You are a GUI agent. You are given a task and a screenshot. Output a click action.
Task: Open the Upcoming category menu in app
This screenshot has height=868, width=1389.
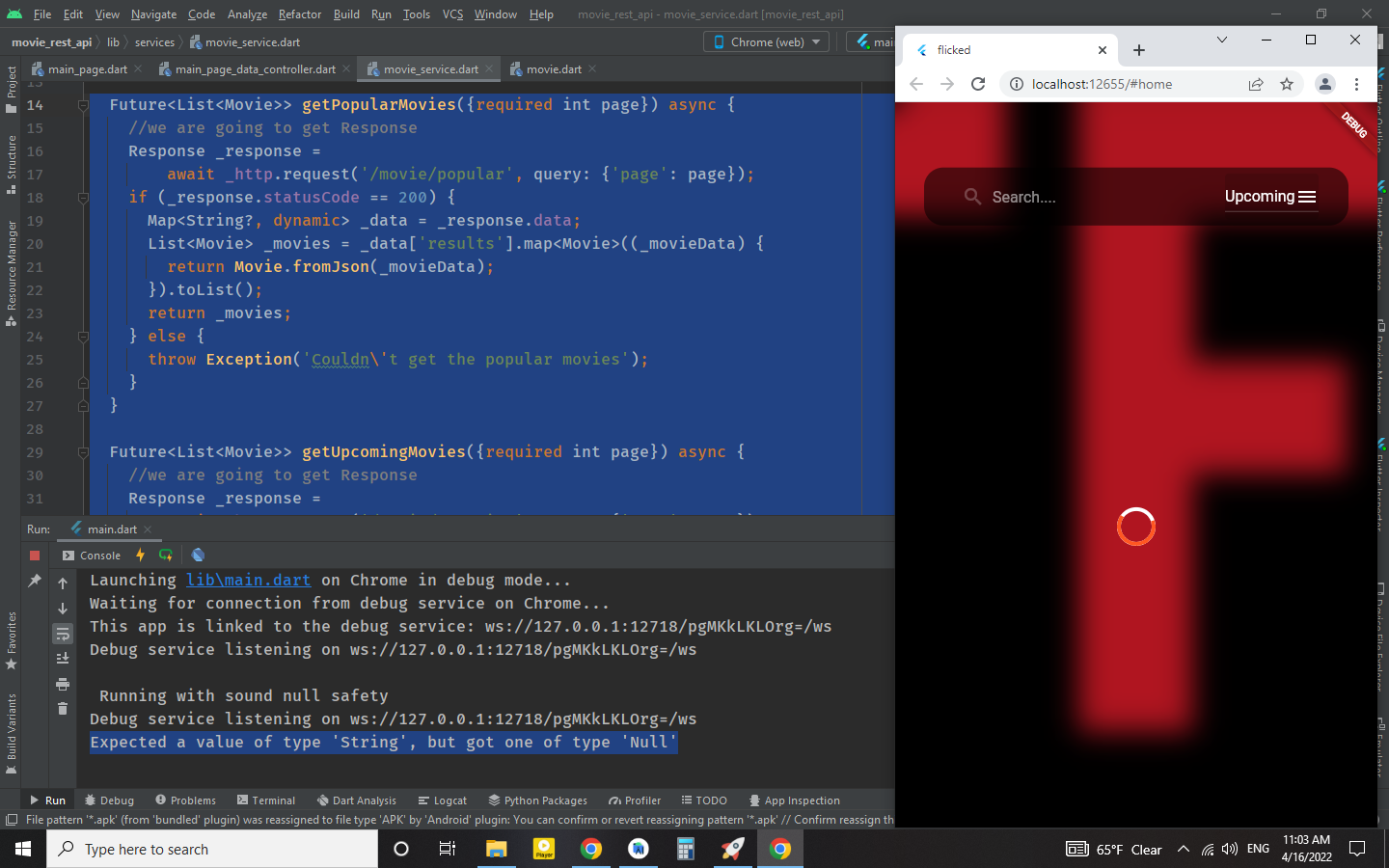[x=1270, y=197]
